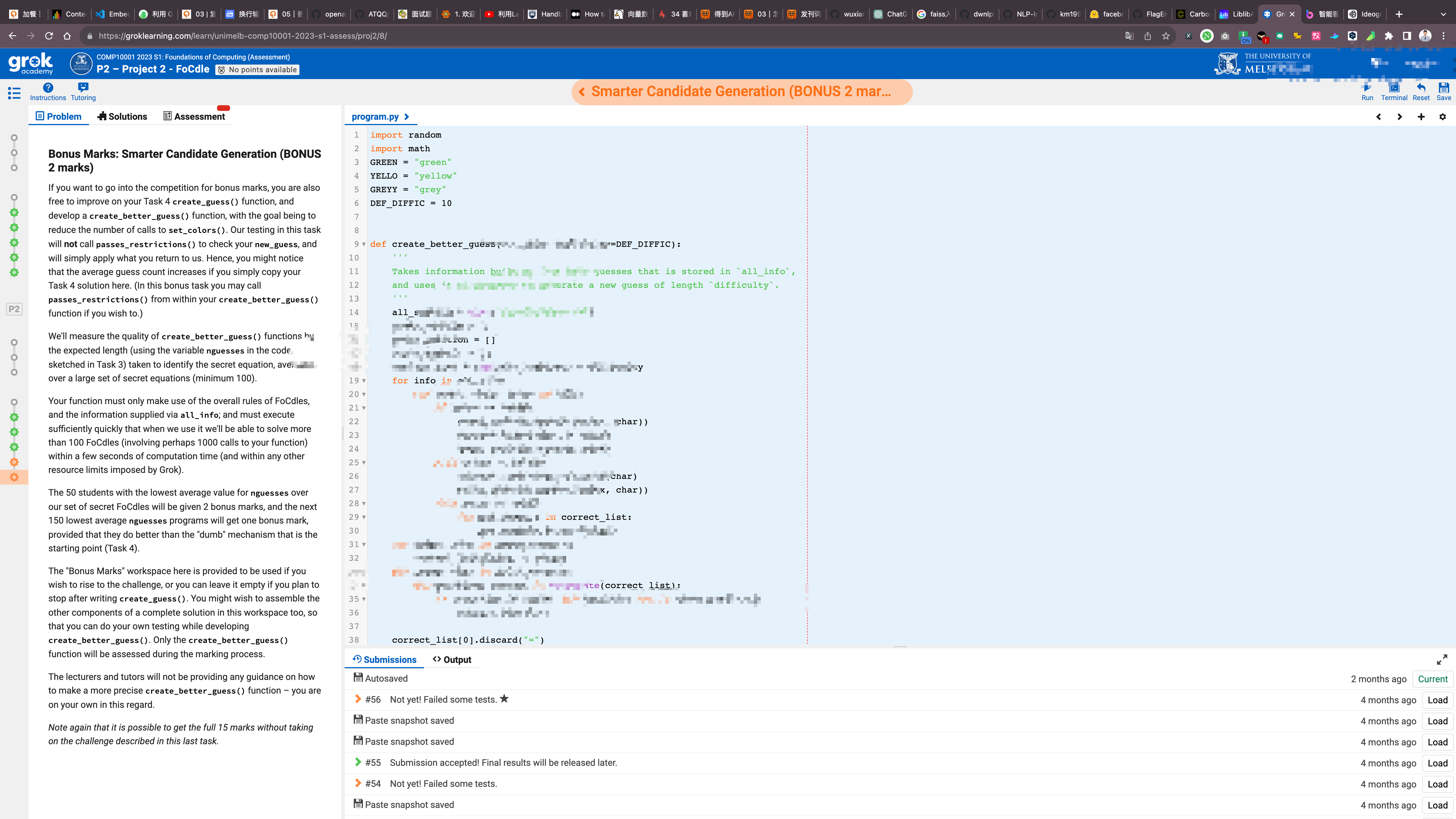Screen dimensions: 1456x819
Task: Load submission #56 into the editor
Action: coord(1437,700)
